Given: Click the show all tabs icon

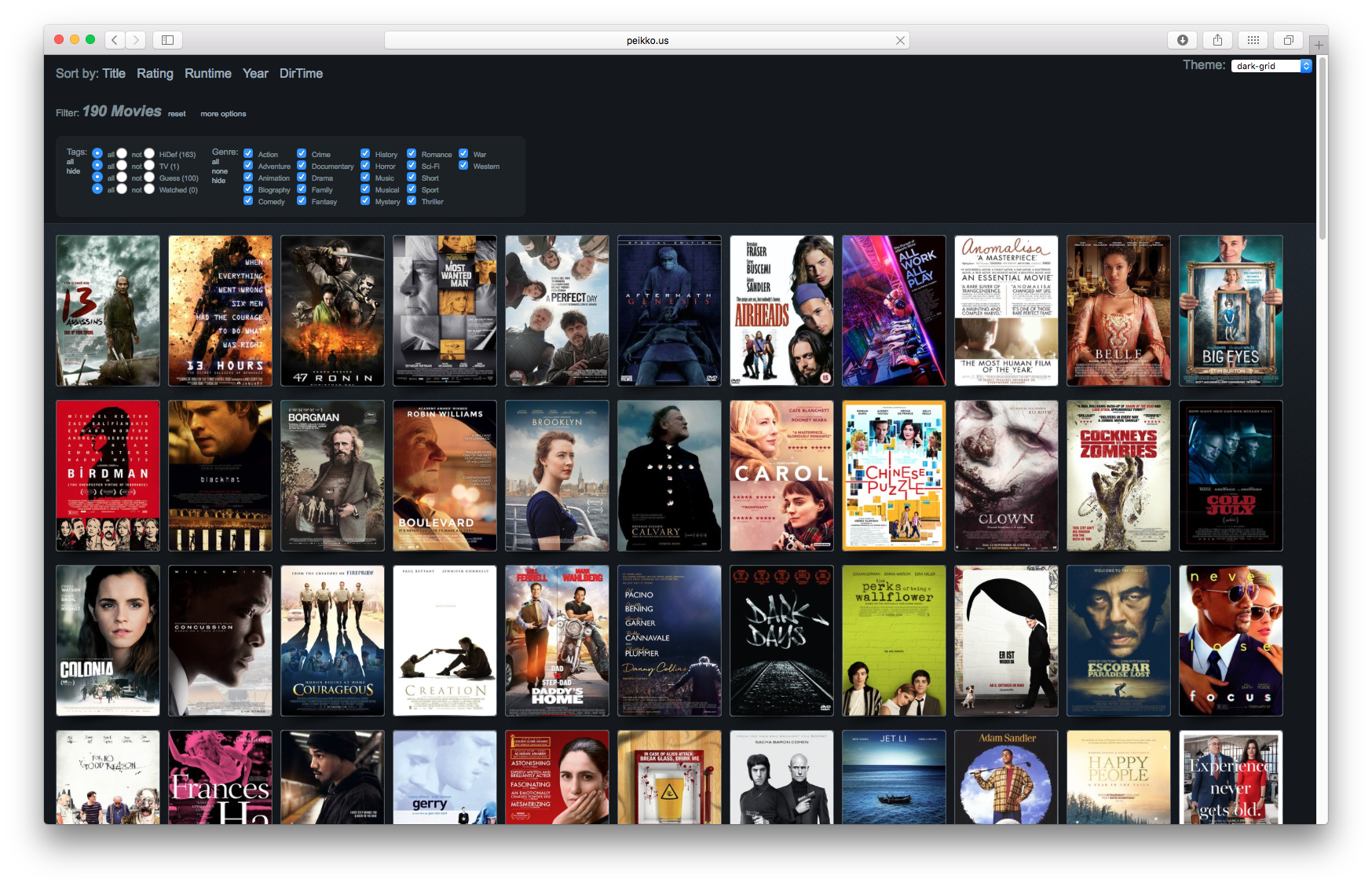Looking at the screenshot, I should pyautogui.click(x=1288, y=39).
